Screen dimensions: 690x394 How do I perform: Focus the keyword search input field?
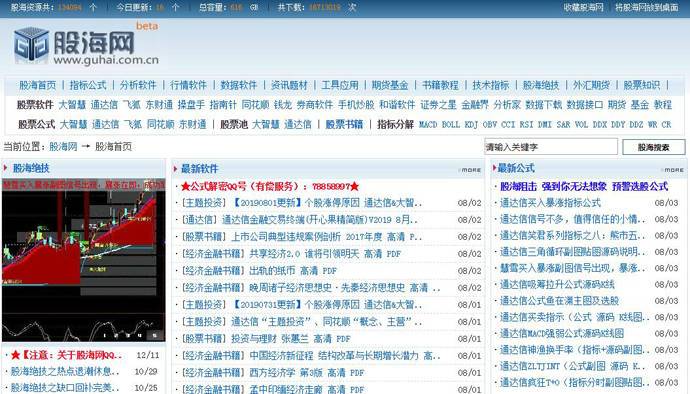pos(551,147)
